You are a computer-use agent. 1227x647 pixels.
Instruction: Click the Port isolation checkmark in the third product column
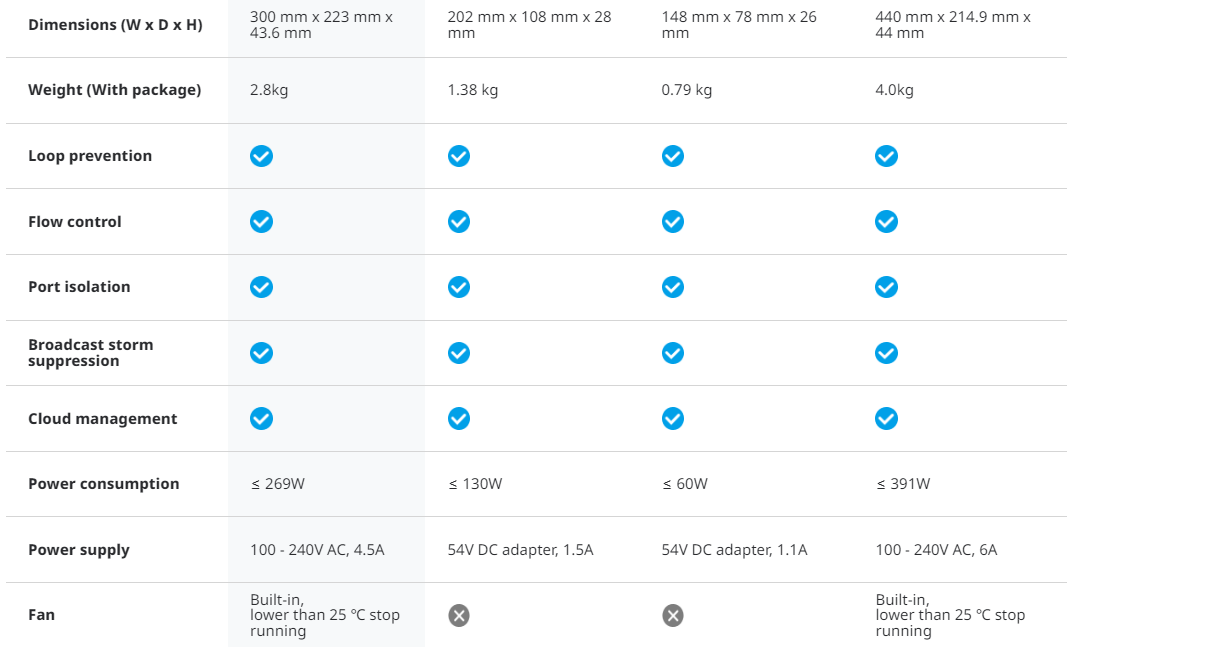[673, 287]
